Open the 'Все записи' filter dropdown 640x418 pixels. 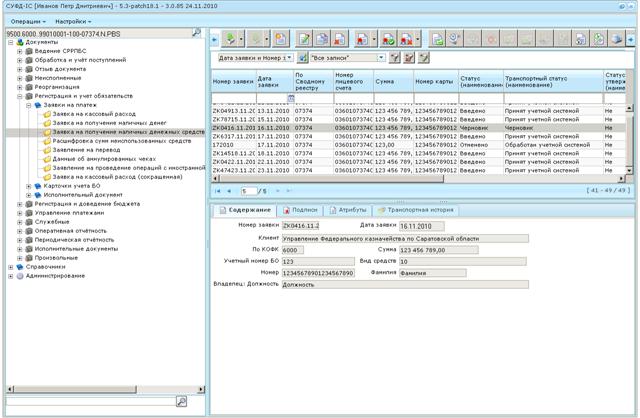click(x=381, y=58)
